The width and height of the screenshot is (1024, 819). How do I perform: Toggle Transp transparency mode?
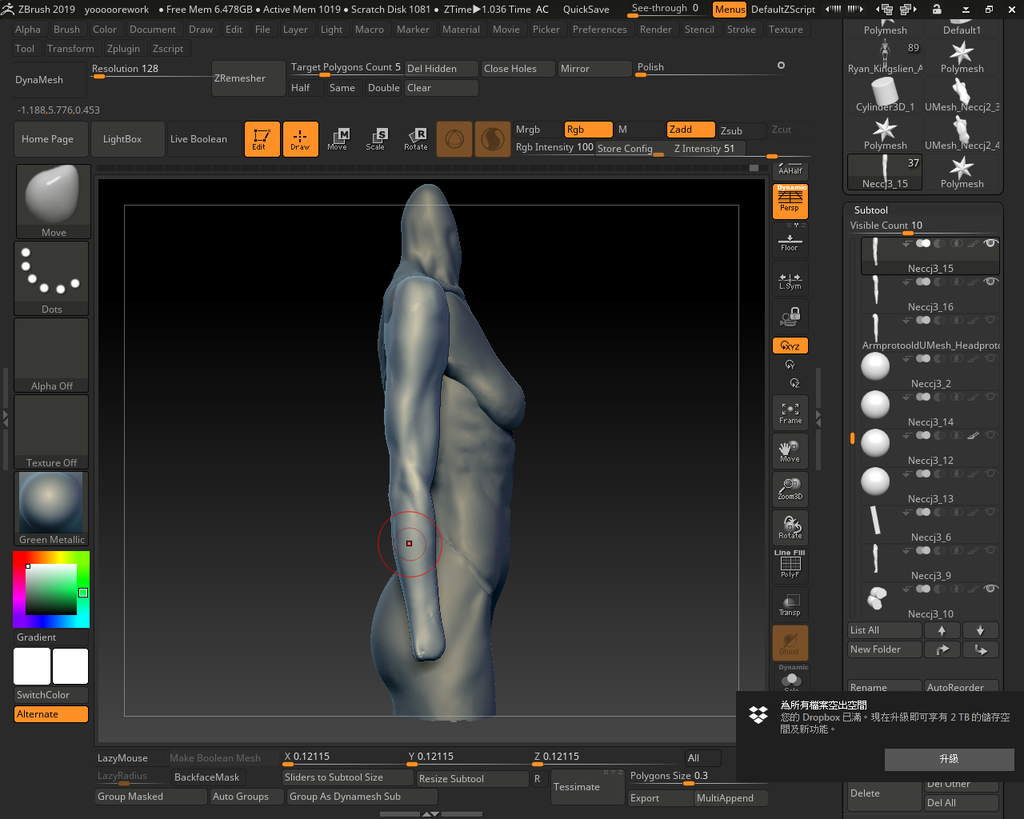[790, 604]
